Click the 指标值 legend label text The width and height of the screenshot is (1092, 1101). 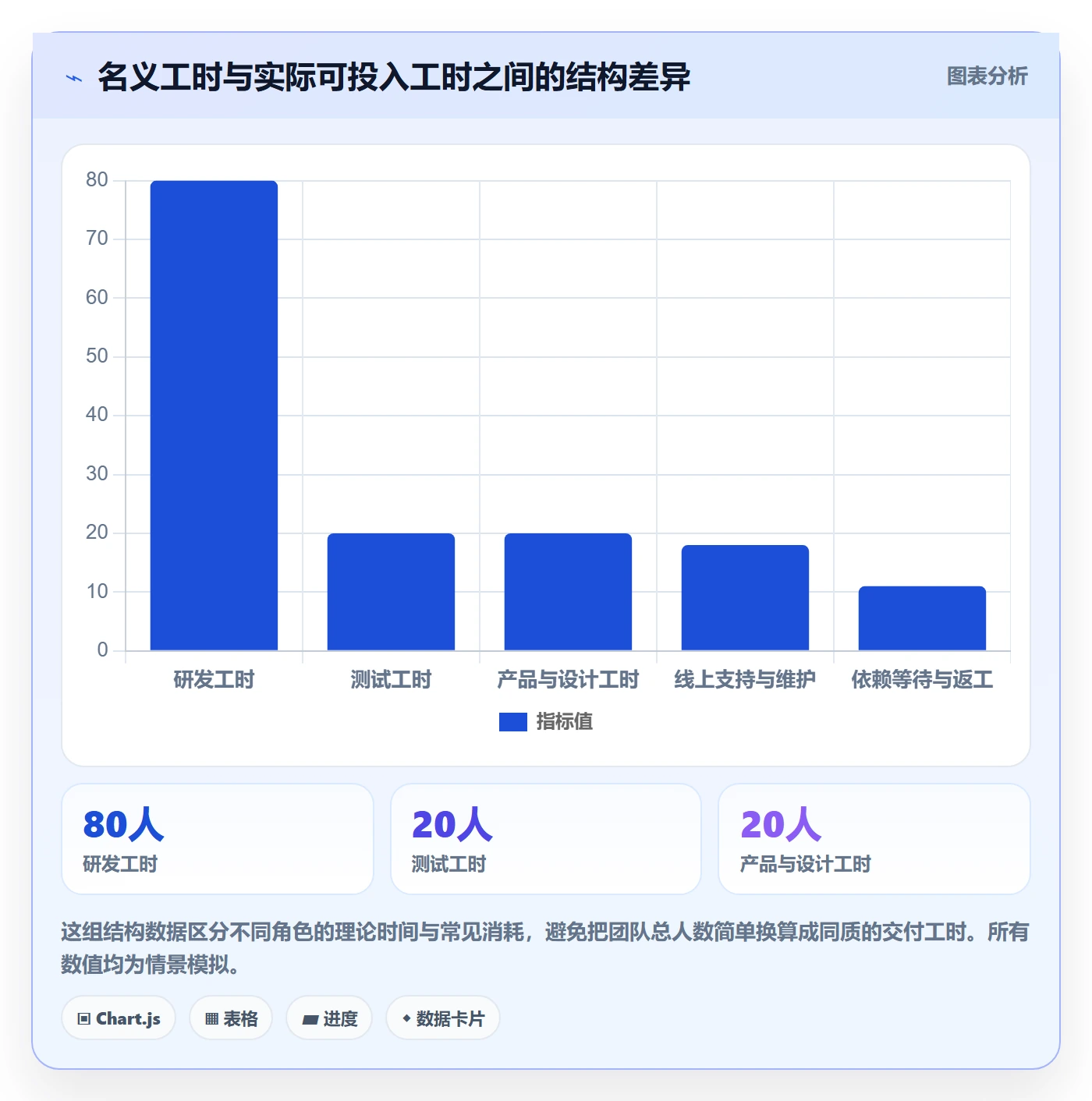(565, 722)
